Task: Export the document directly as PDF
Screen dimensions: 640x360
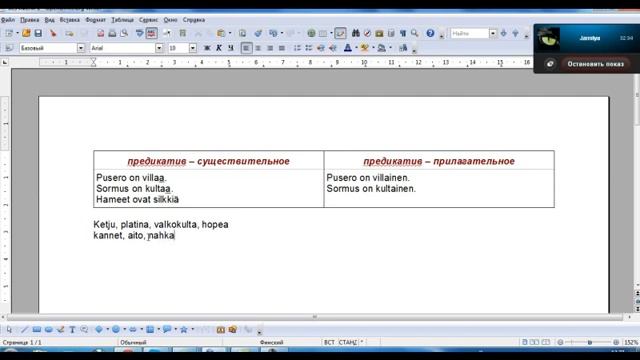Action: pyautogui.click(x=100, y=33)
